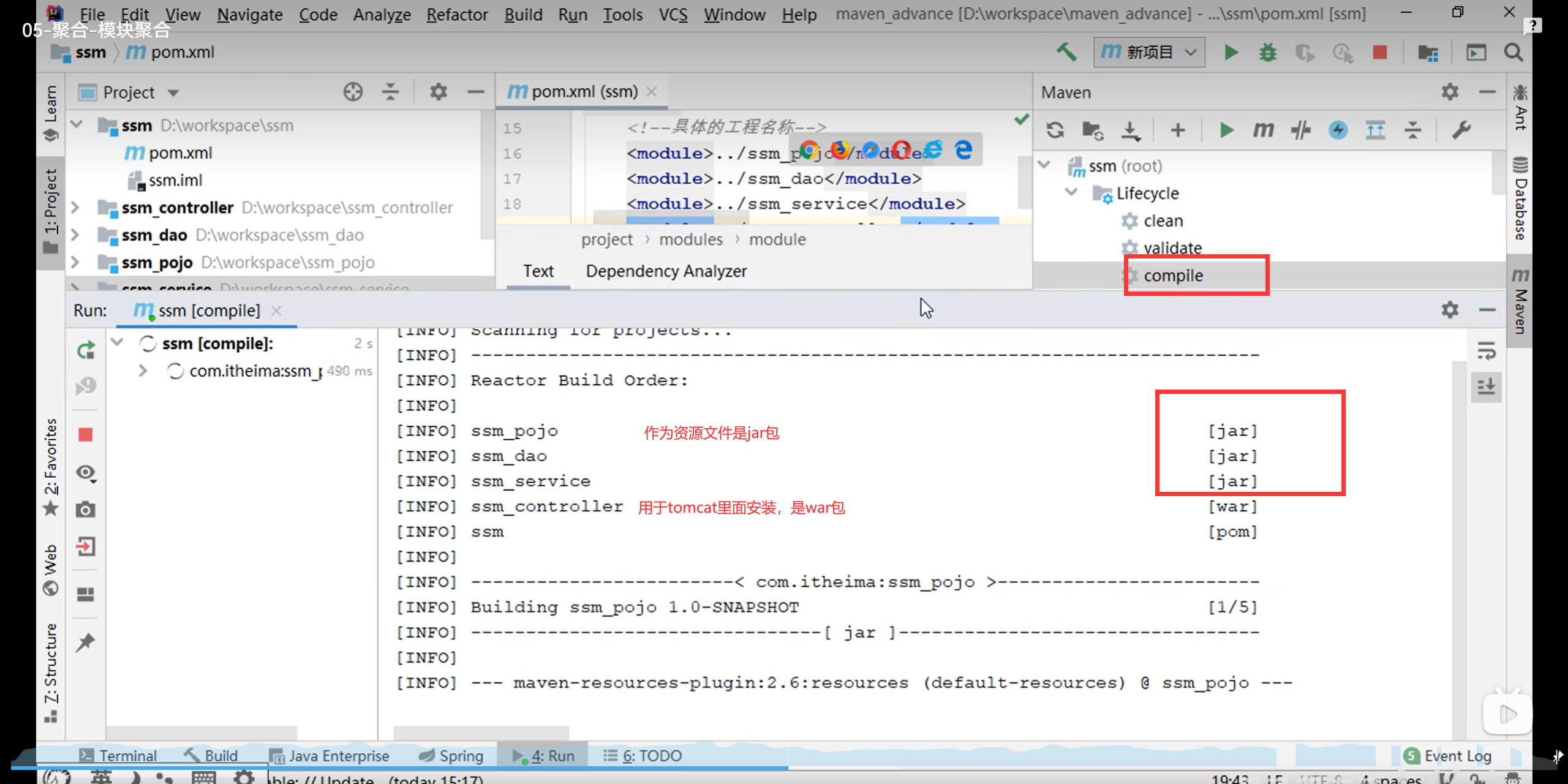The image size is (1568, 784).
Task: Switch to the Dependency Analyzer tab
Action: point(666,271)
